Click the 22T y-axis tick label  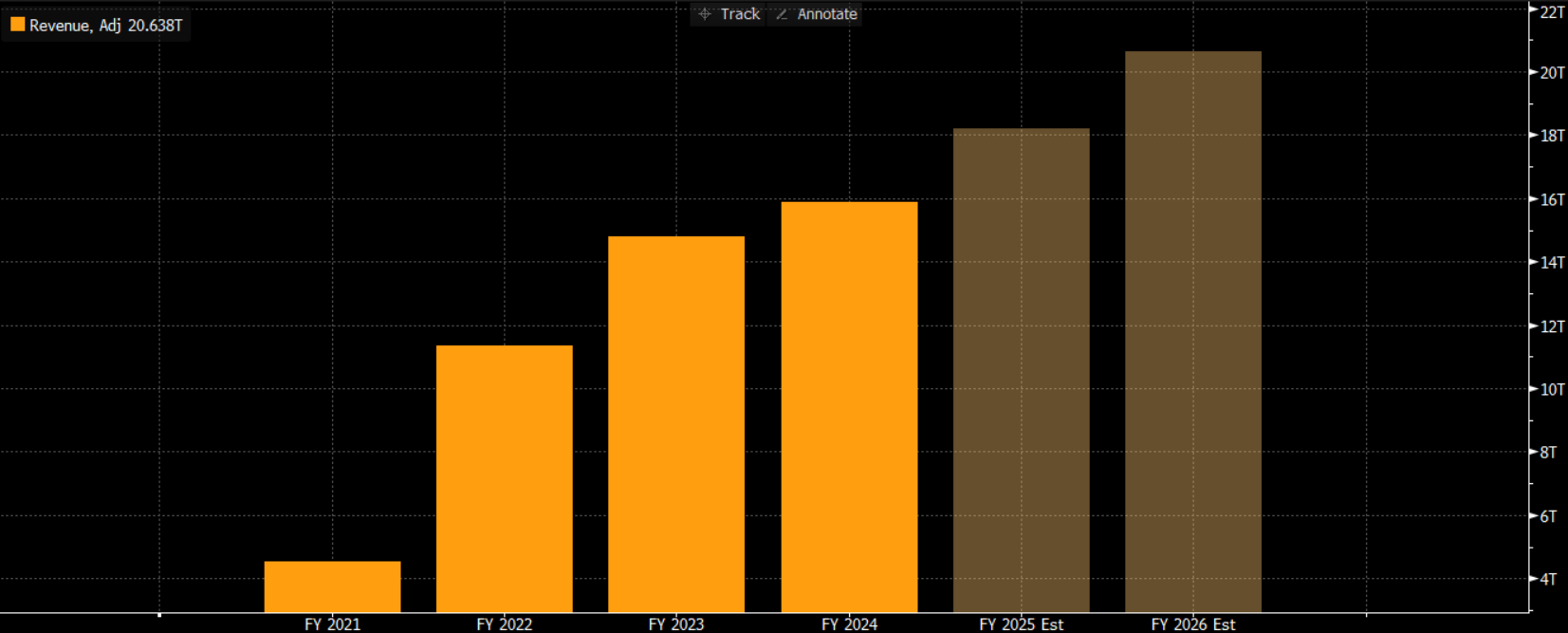[1552, 12]
